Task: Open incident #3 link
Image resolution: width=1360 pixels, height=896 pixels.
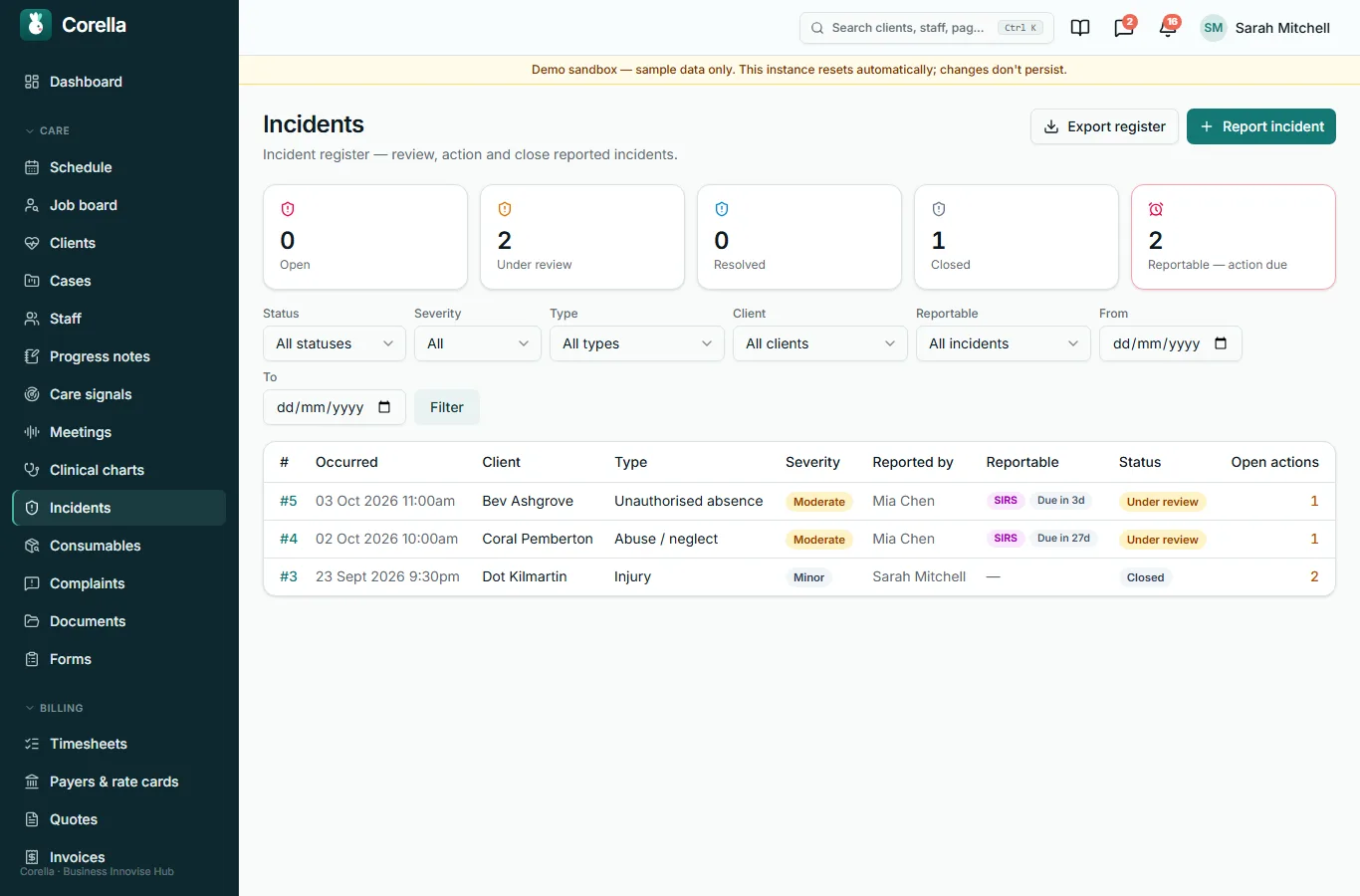Action: coord(289,576)
